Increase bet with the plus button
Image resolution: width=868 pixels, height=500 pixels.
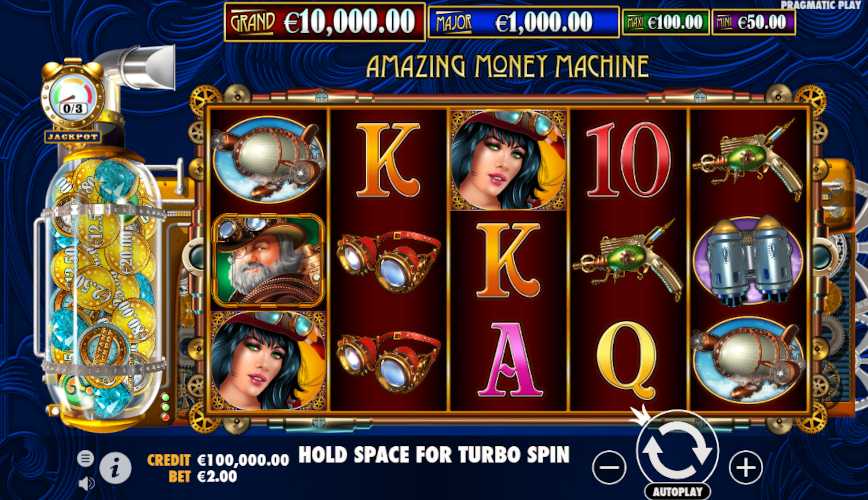pos(746,468)
